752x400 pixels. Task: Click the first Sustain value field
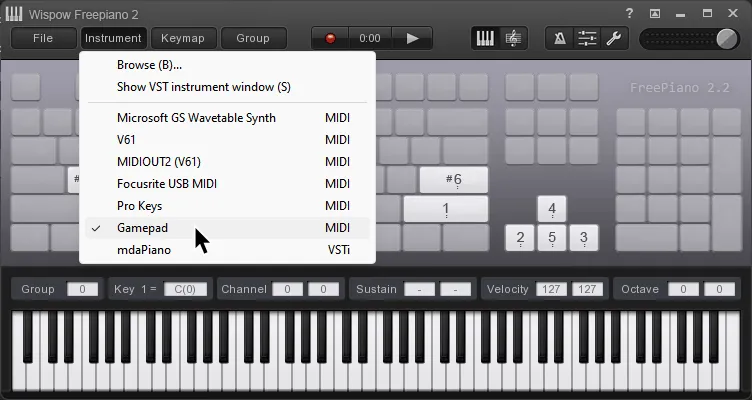pos(420,289)
